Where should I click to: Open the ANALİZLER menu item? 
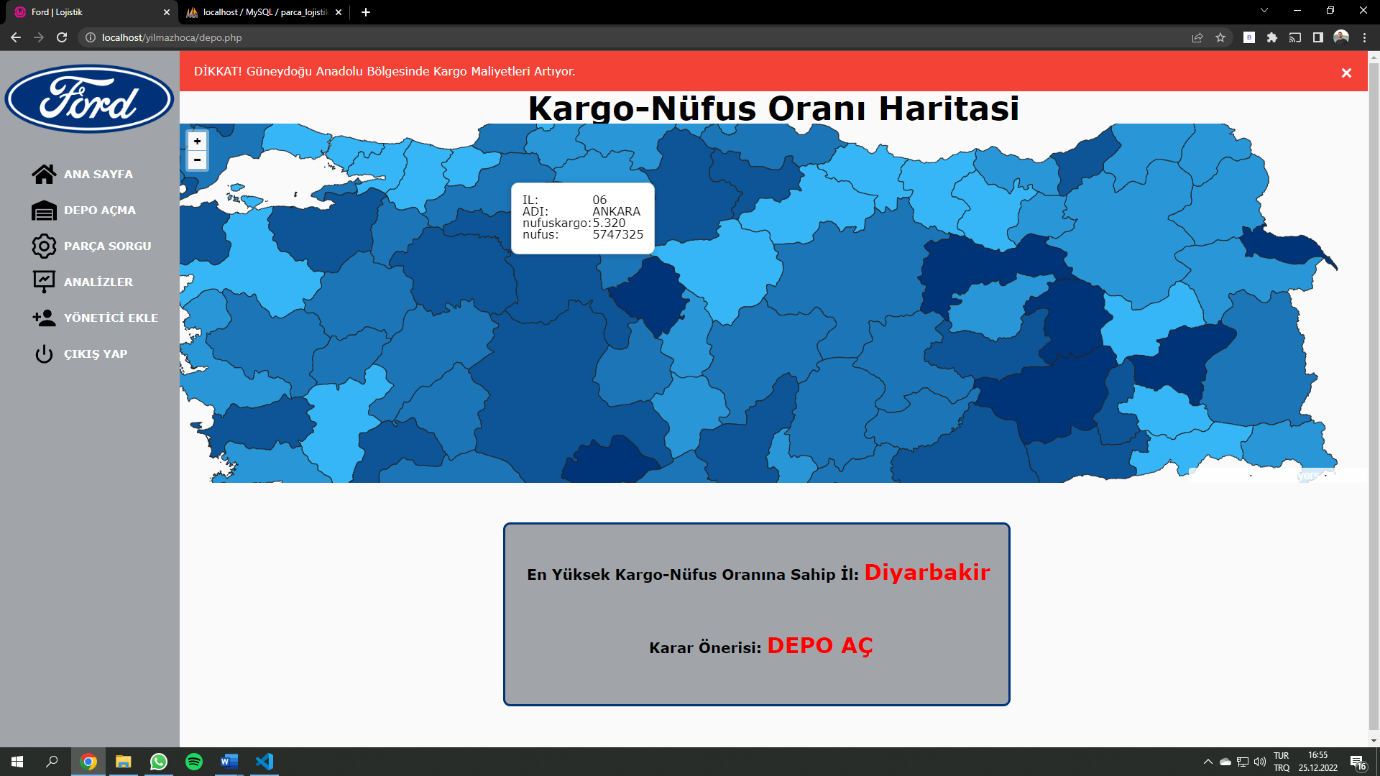[98, 282]
